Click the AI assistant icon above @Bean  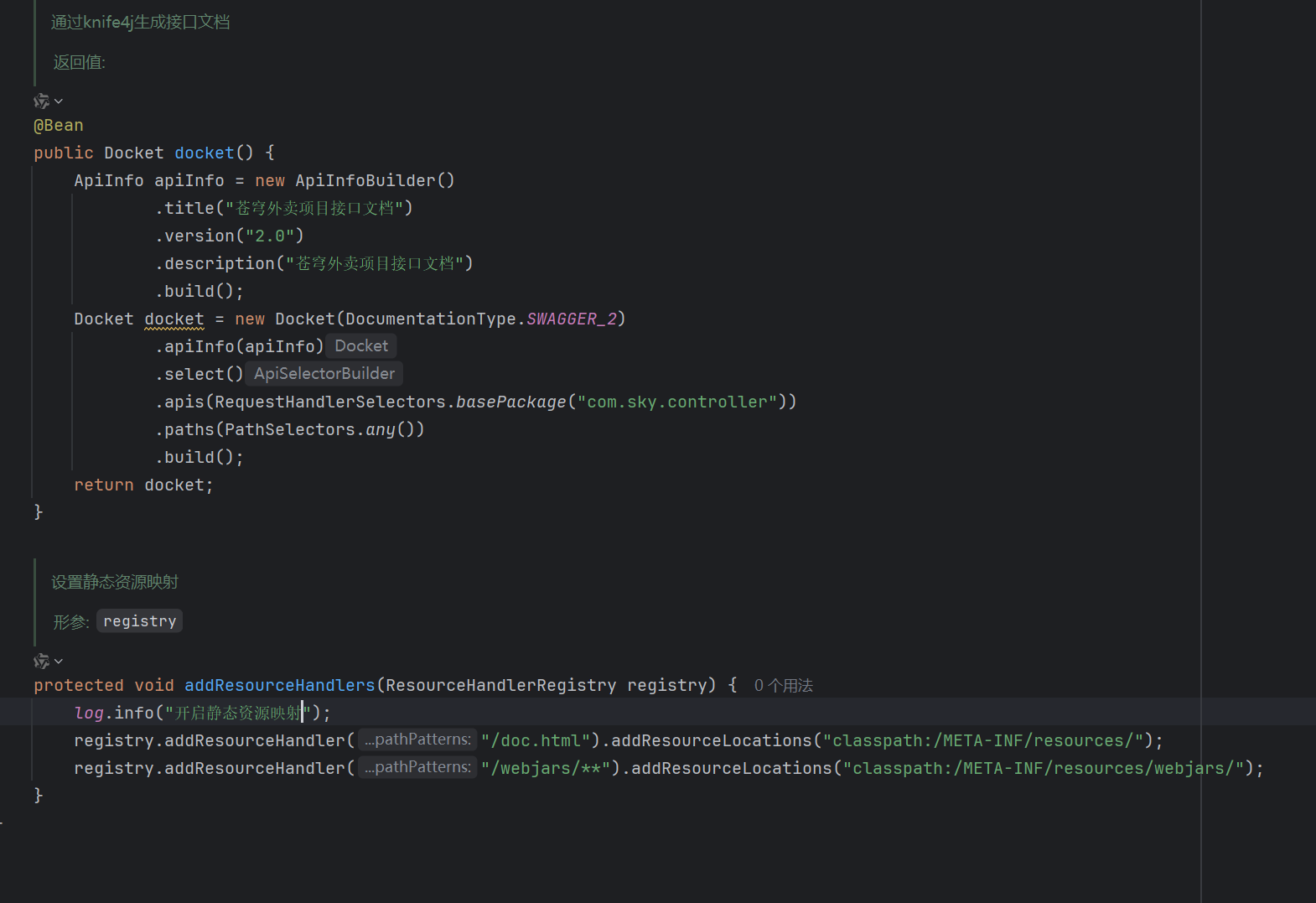pos(41,101)
